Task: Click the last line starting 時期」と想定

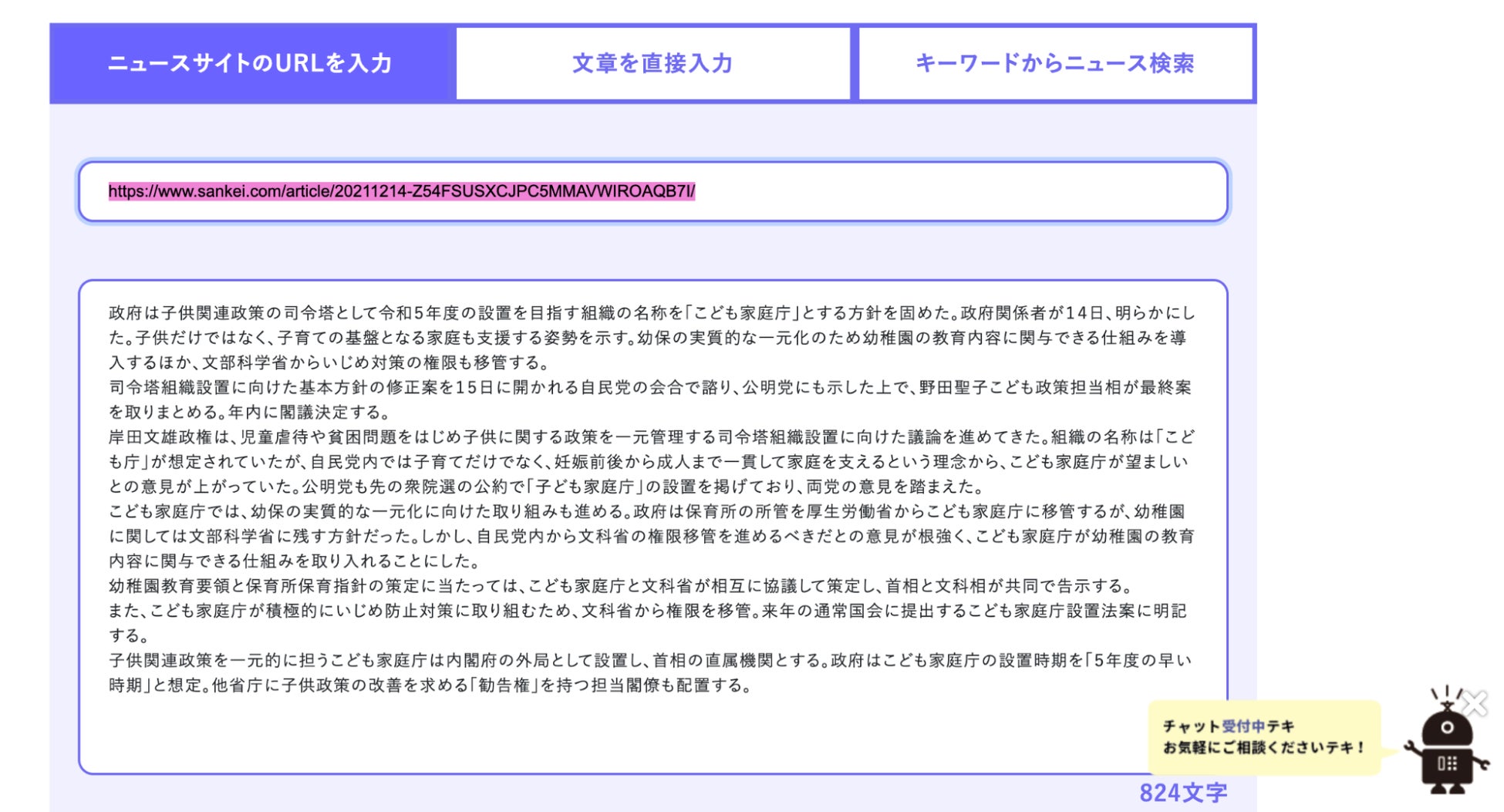Action: coord(432,685)
